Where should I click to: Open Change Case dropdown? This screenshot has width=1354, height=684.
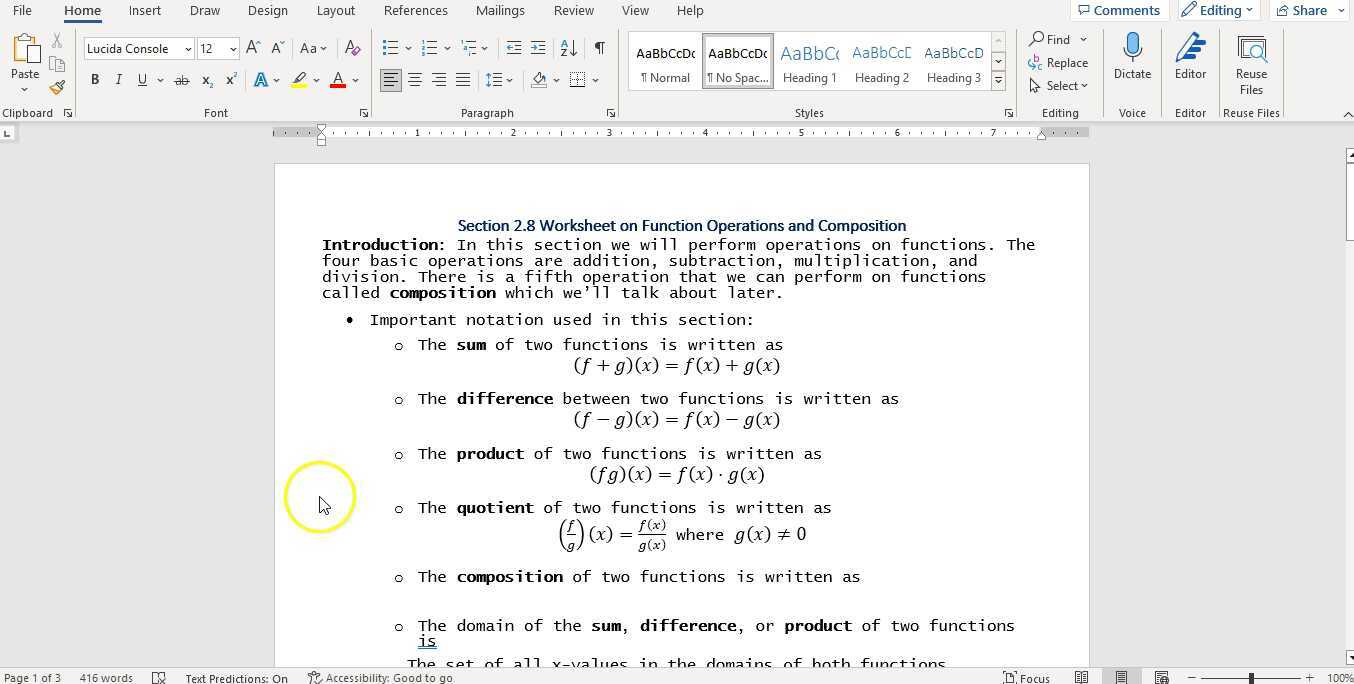[313, 48]
